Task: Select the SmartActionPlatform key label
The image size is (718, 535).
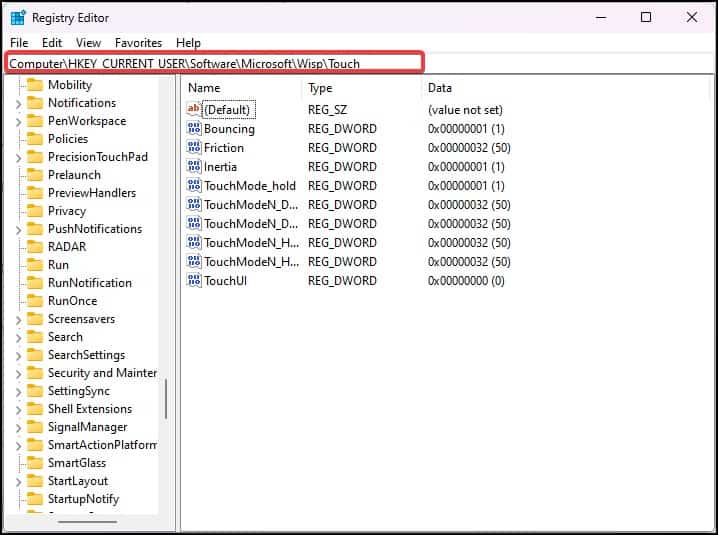Action: [102, 445]
